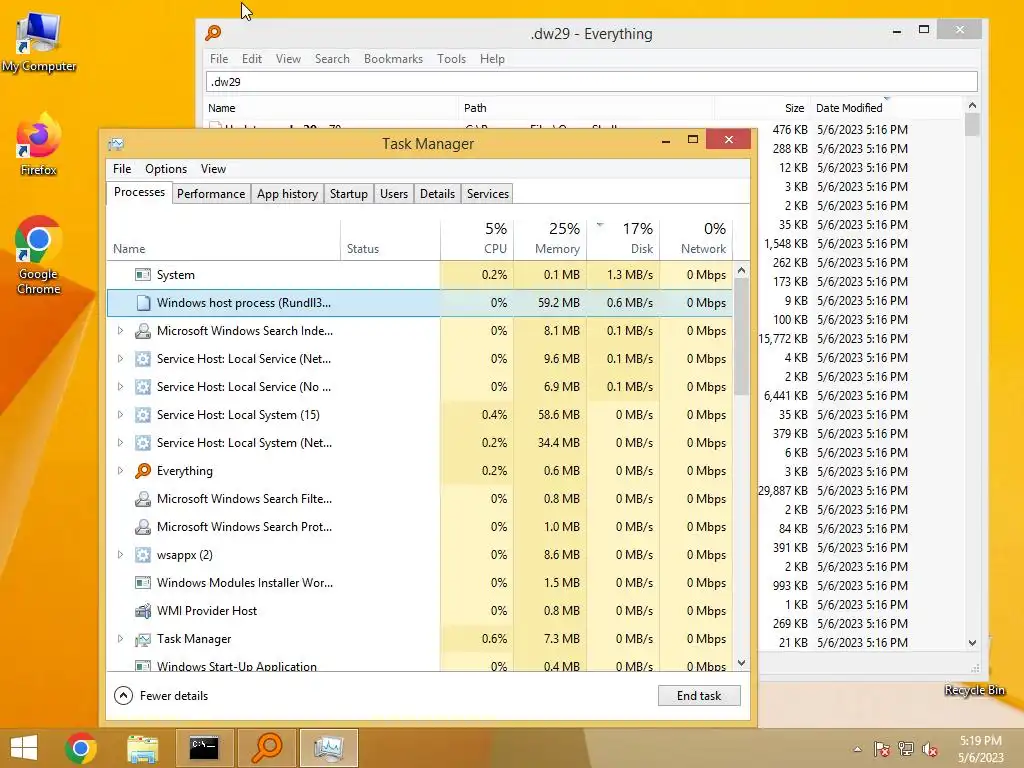
Task: Open the Recycle Bin on desktop
Action: point(974,690)
